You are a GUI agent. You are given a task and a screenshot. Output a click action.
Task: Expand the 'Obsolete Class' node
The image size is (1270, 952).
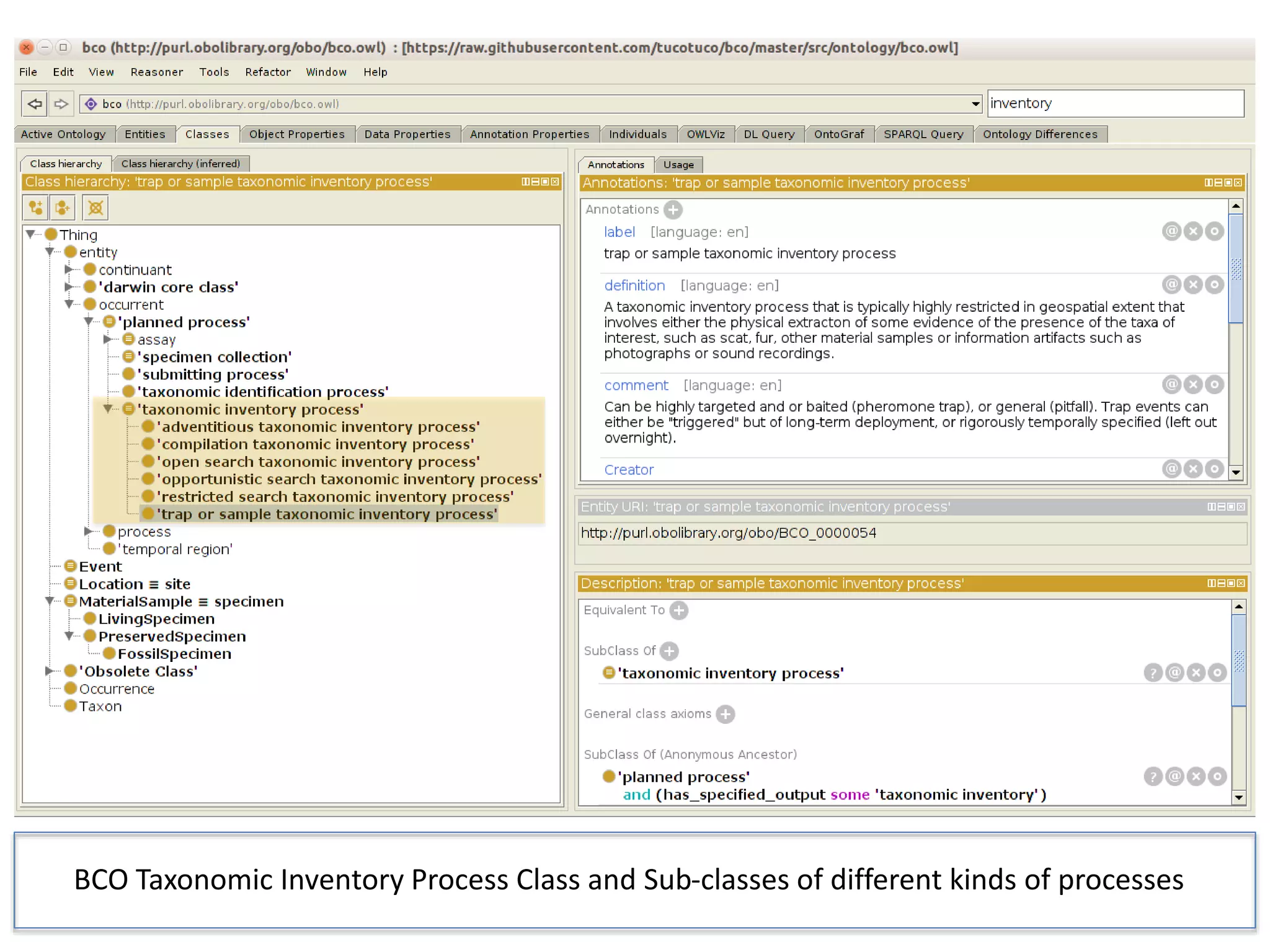coord(50,671)
